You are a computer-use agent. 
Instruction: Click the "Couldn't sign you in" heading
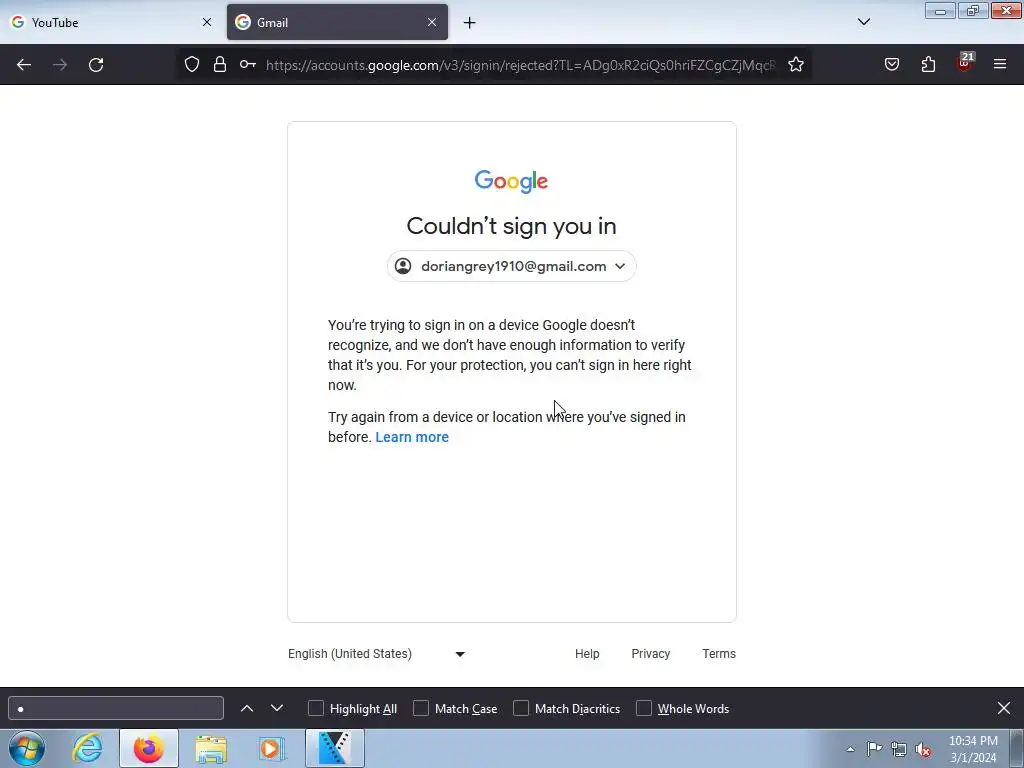pos(511,226)
